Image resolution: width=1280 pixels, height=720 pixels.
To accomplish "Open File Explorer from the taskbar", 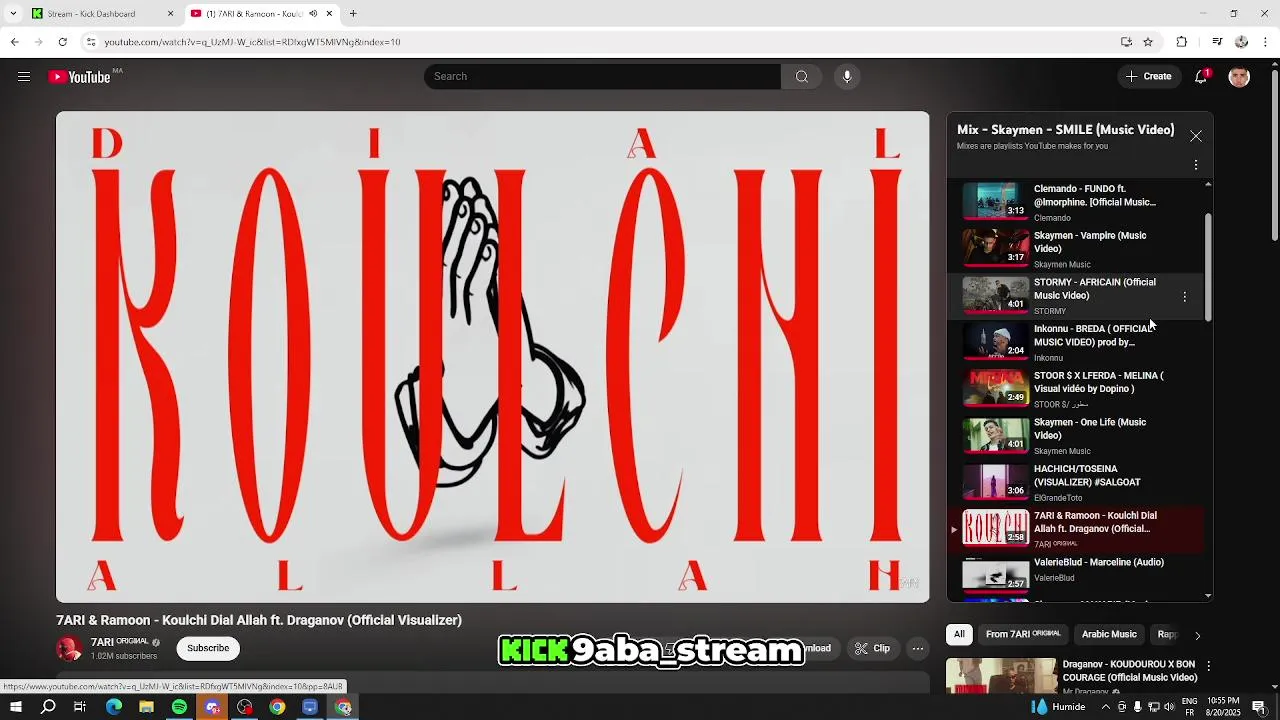I will click(146, 707).
